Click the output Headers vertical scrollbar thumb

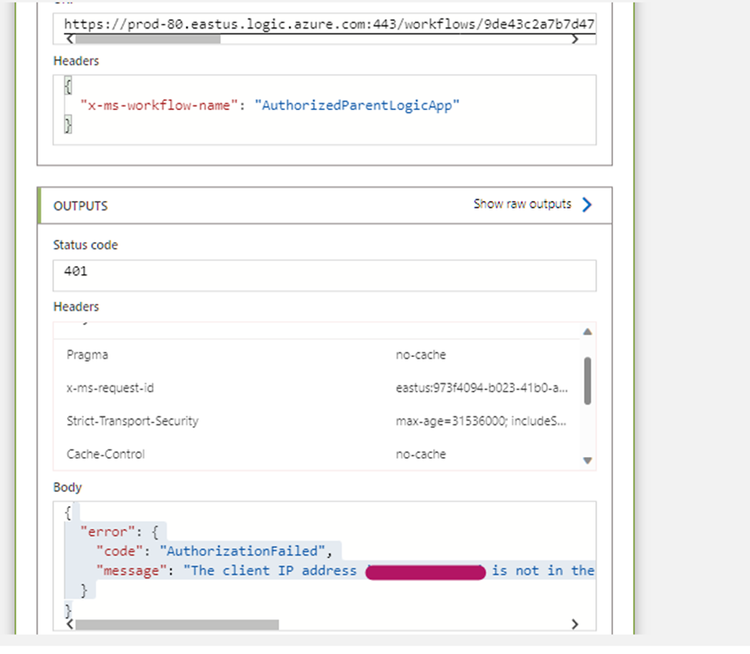[587, 380]
